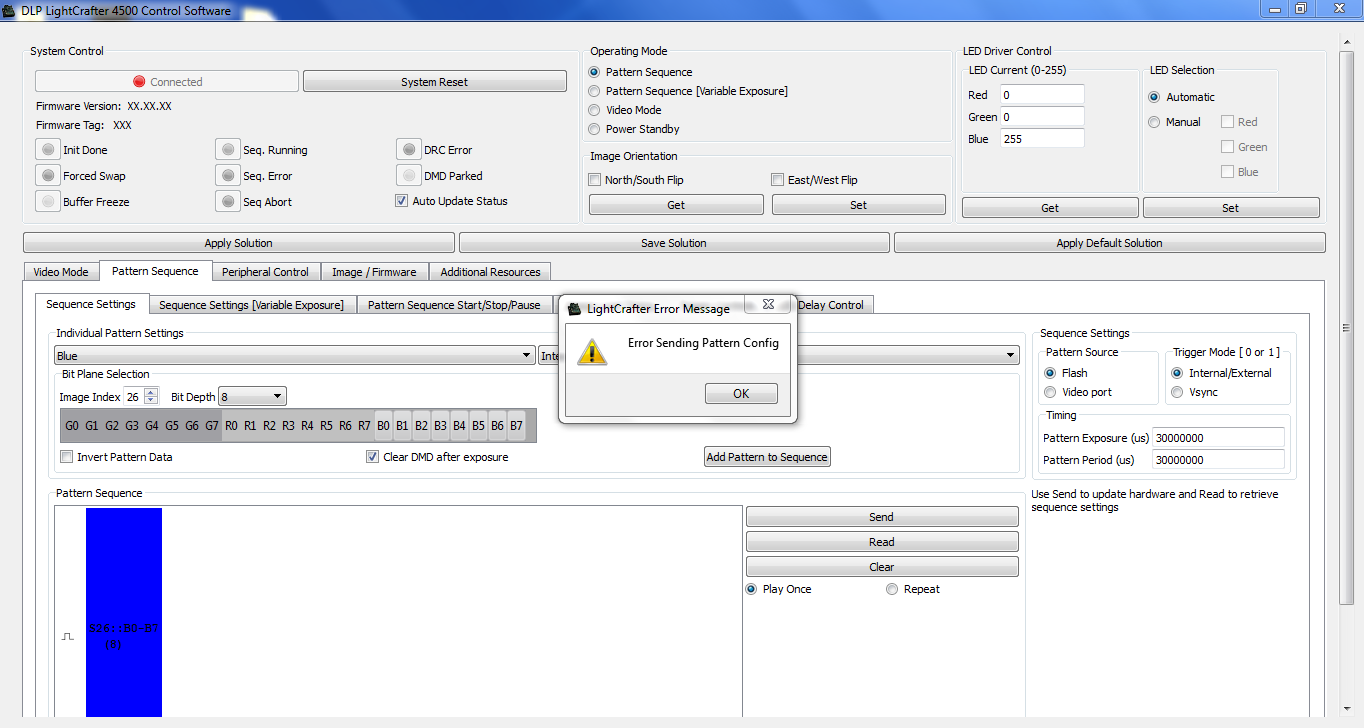Screen dimensions: 1364x728
Task: Enable East/West Flip checkbox
Action: (x=778, y=180)
